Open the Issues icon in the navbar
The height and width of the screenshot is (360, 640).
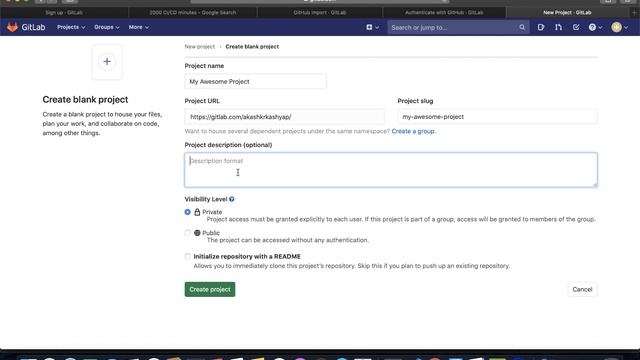[x=541, y=27]
